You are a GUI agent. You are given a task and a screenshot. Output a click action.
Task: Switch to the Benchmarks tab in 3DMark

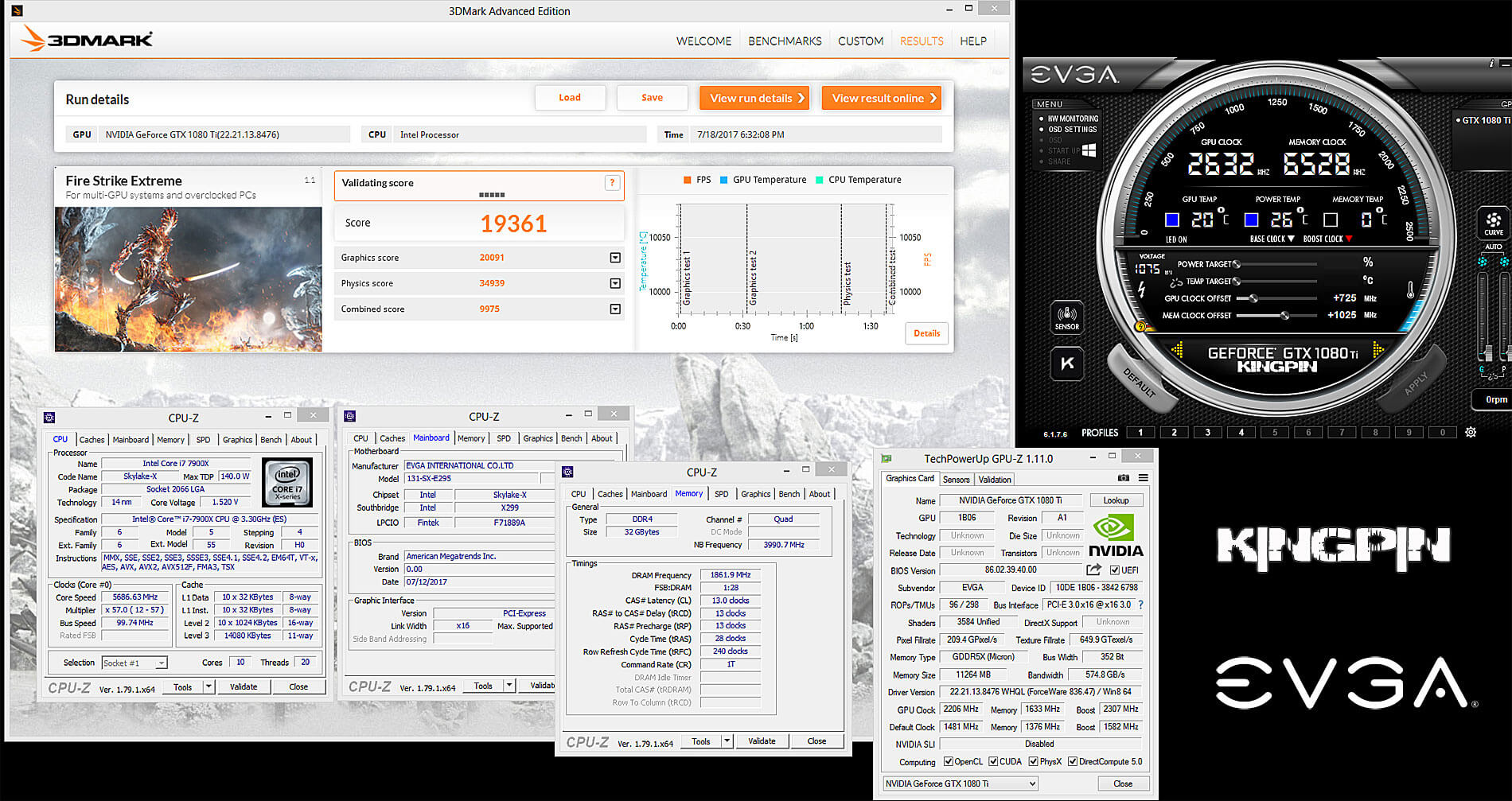click(x=785, y=41)
